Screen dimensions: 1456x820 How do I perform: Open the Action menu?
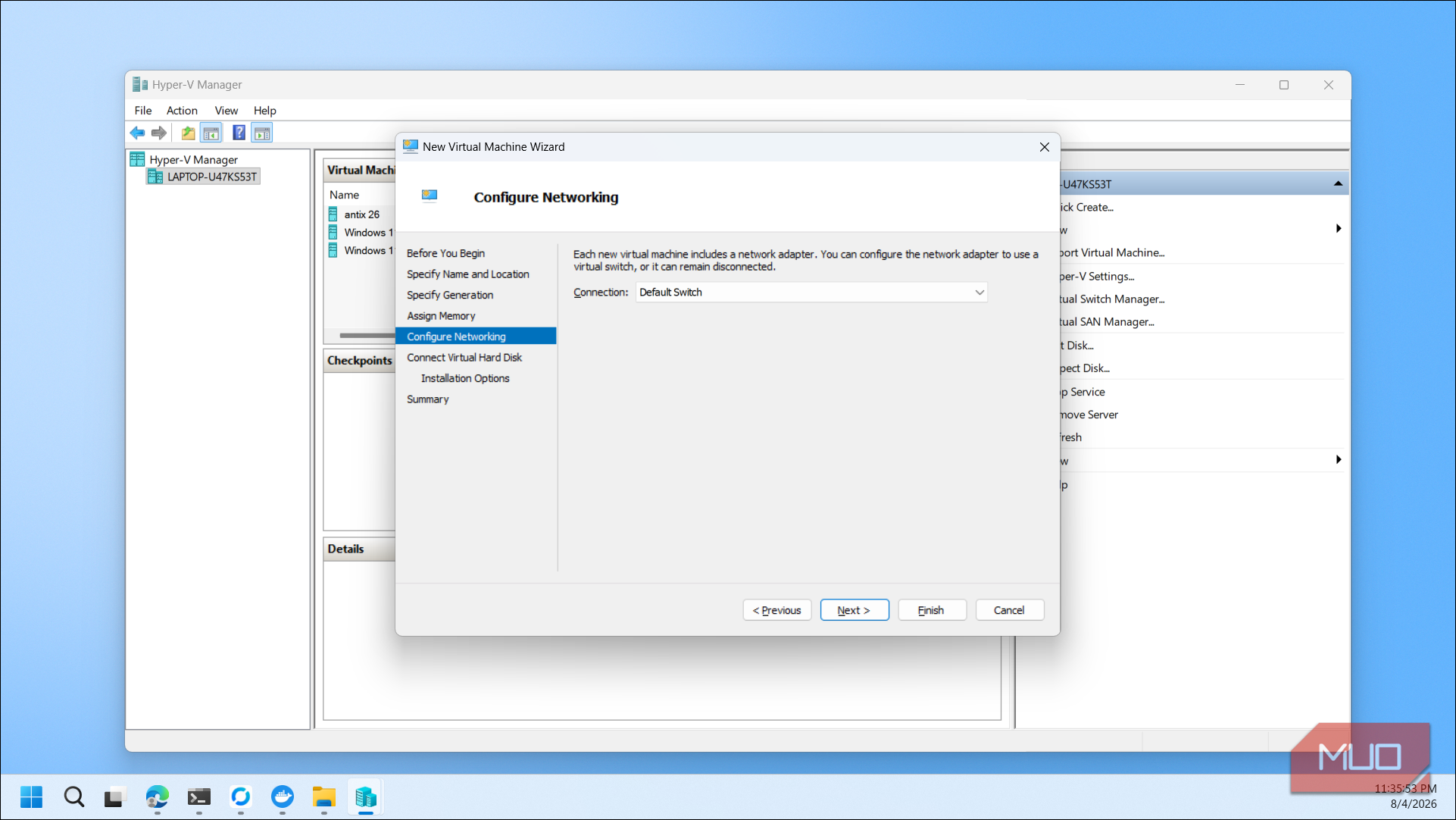point(182,111)
